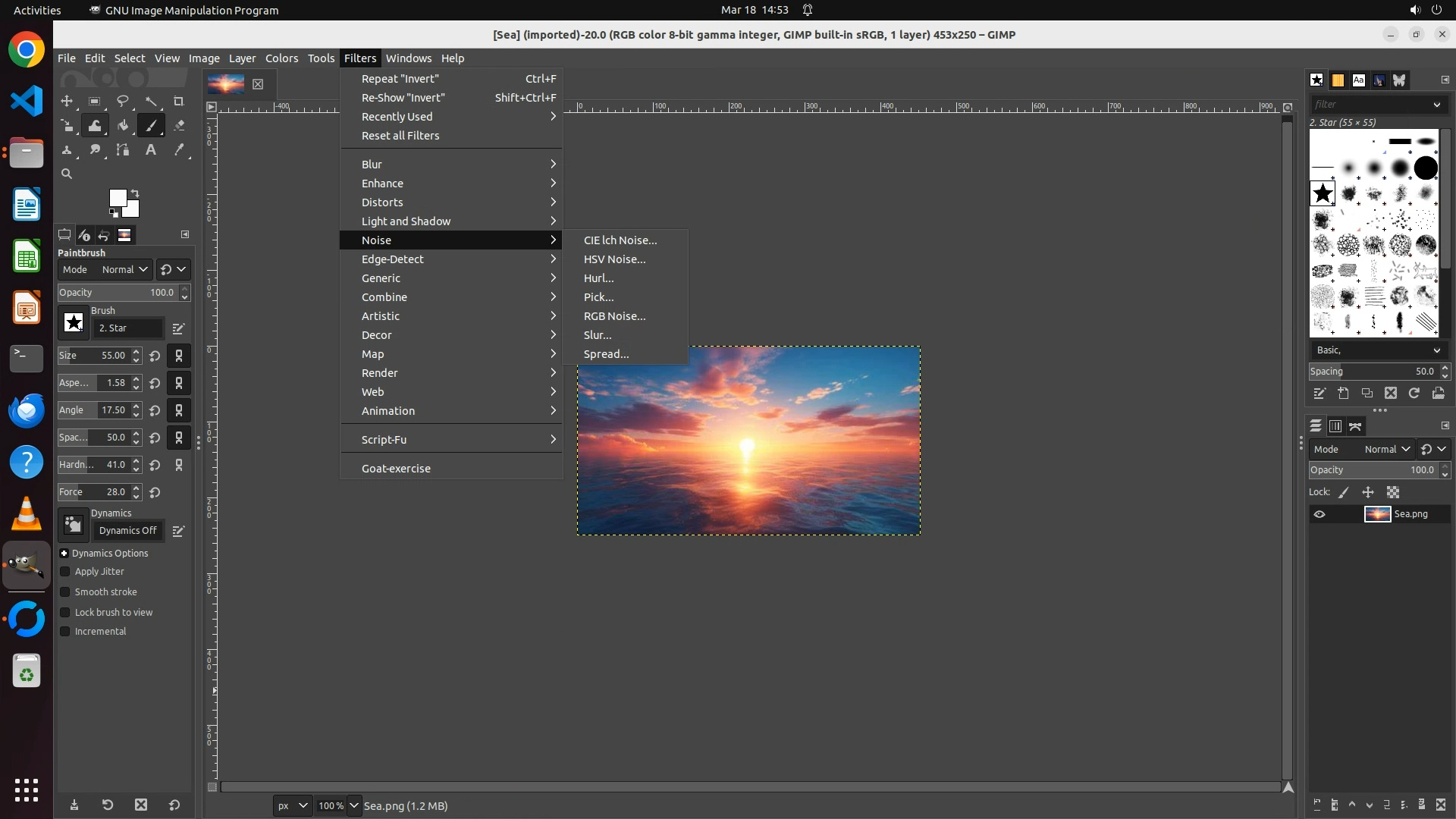Open the Edge-Detect filters submenu
Screen dimensions: 1456x819
click(x=392, y=259)
